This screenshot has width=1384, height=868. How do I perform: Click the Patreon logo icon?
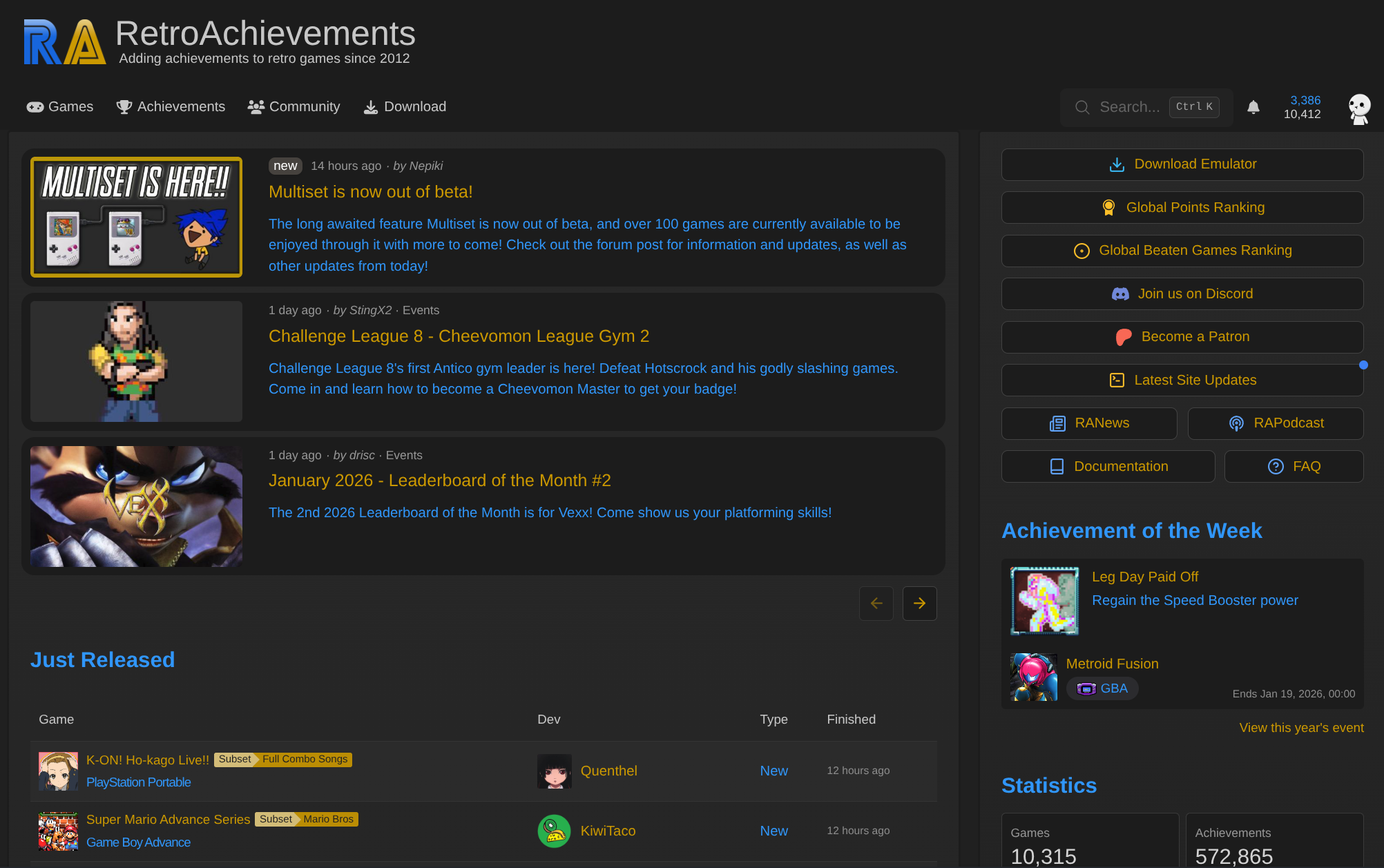click(x=1124, y=337)
